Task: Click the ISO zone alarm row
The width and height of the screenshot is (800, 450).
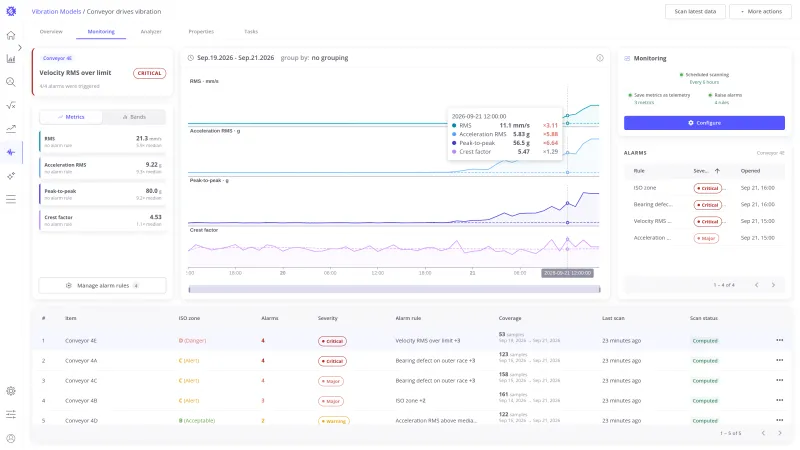Action: point(704,188)
